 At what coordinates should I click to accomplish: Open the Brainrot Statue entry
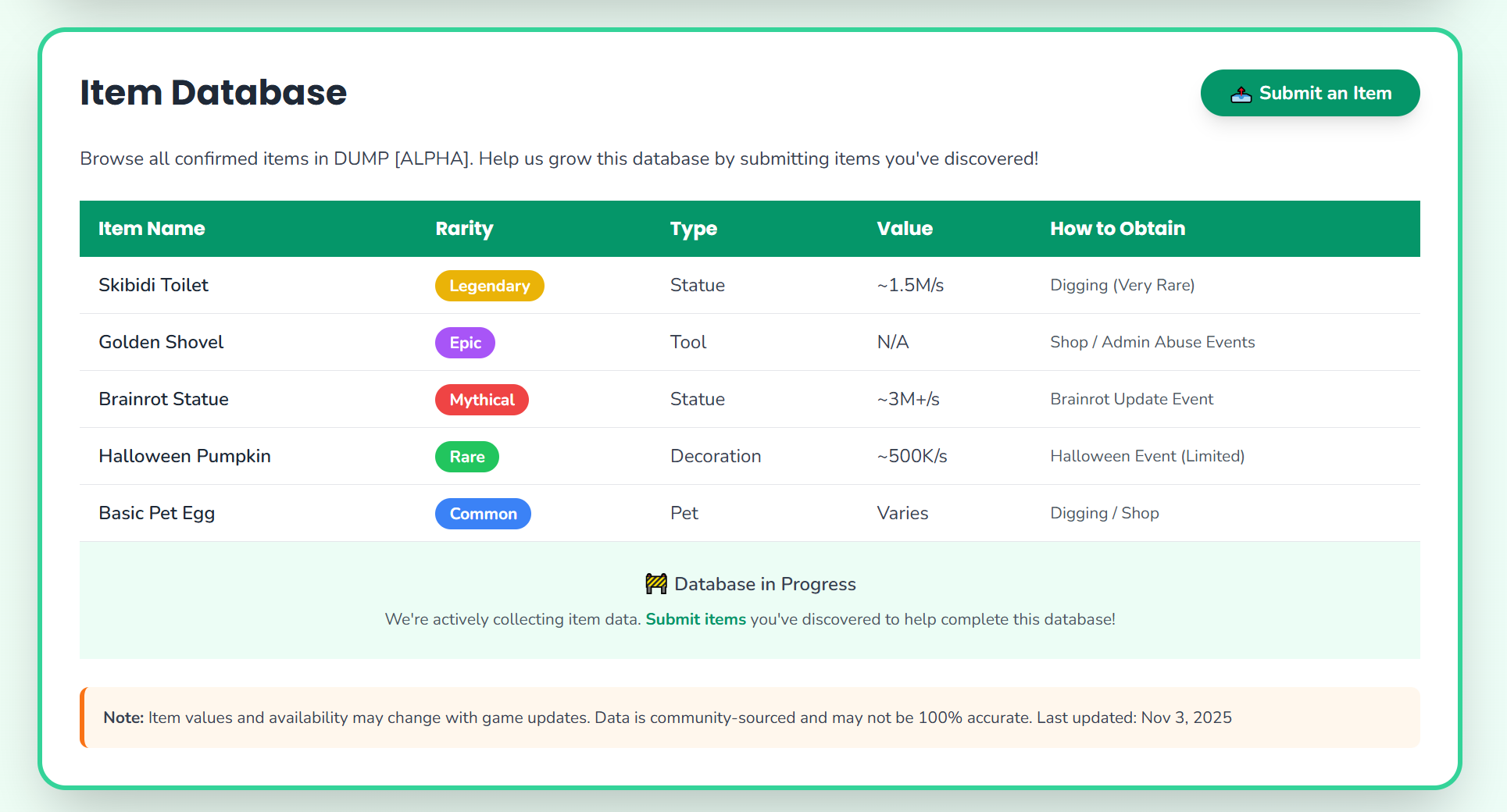[x=163, y=399]
